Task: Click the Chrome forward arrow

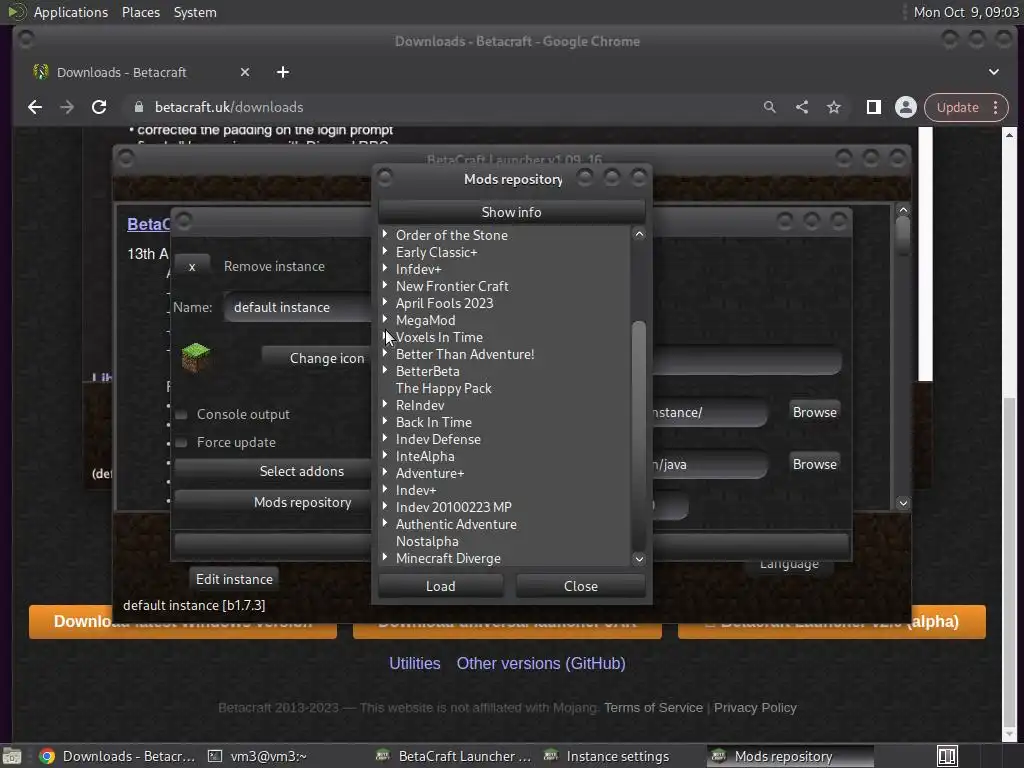Action: [x=67, y=107]
